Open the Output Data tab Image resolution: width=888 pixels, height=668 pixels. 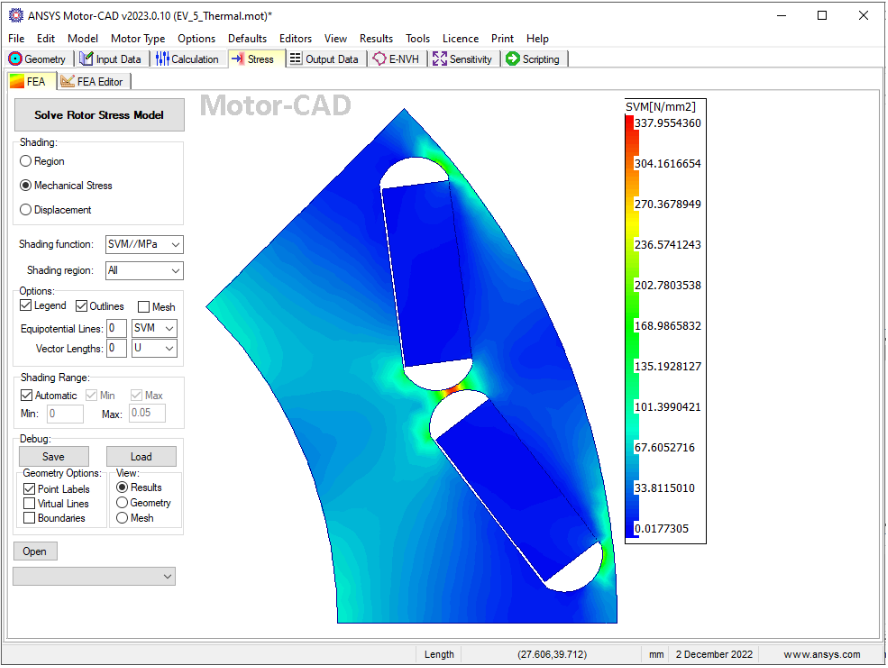[x=325, y=59]
